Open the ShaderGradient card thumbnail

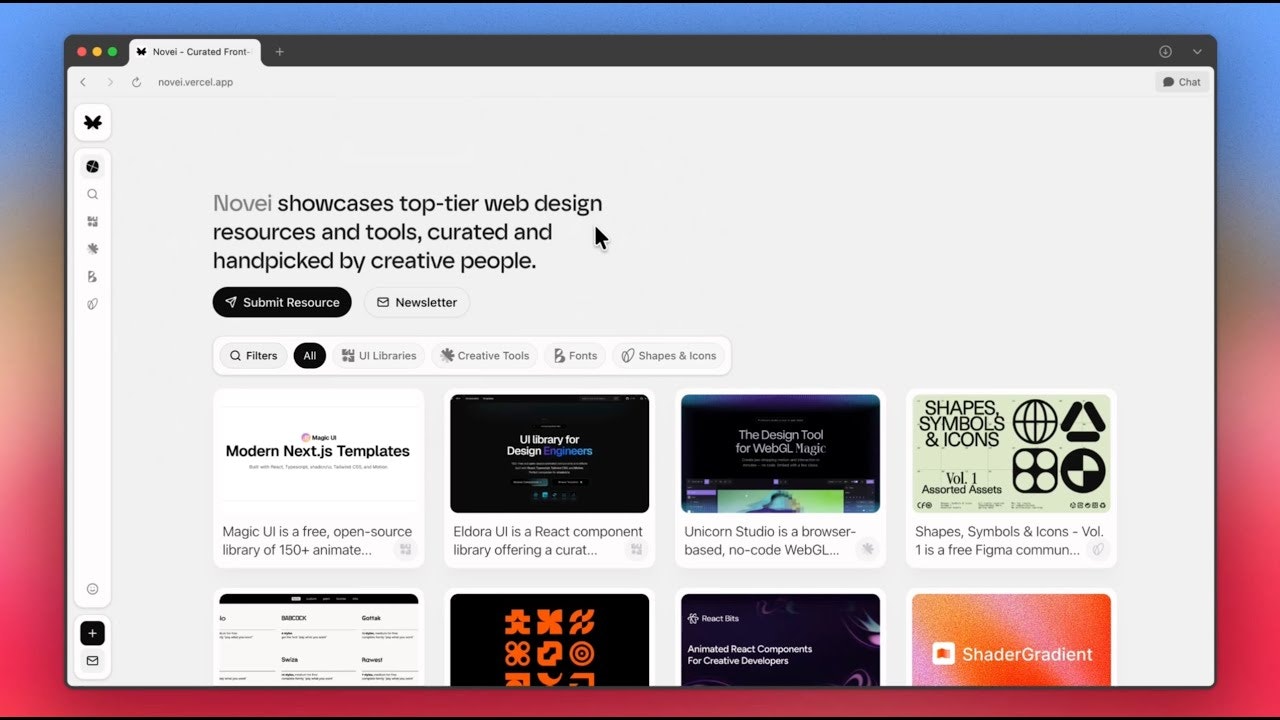[x=1012, y=640]
